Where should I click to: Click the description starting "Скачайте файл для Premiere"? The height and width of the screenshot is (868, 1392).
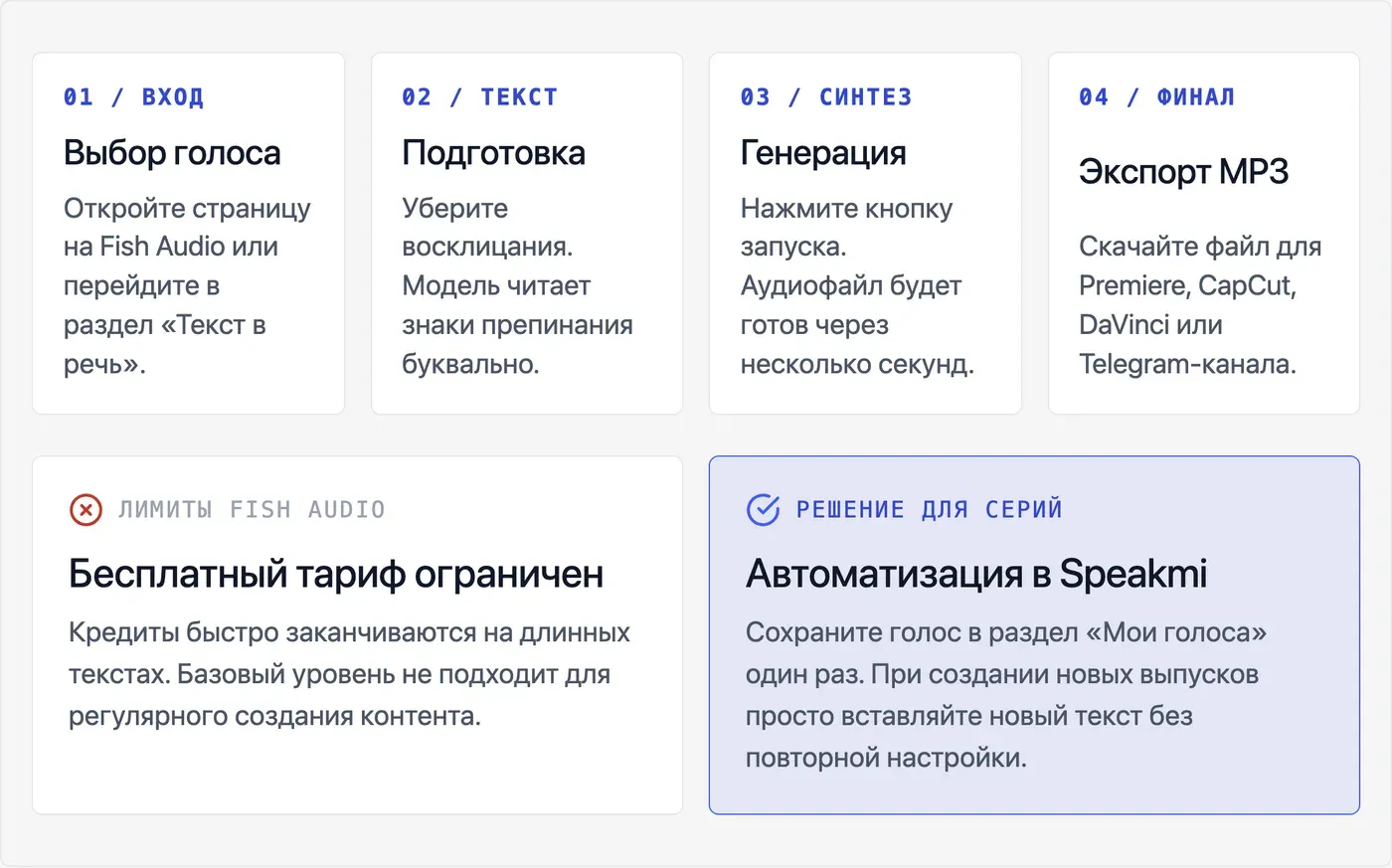(x=1200, y=305)
